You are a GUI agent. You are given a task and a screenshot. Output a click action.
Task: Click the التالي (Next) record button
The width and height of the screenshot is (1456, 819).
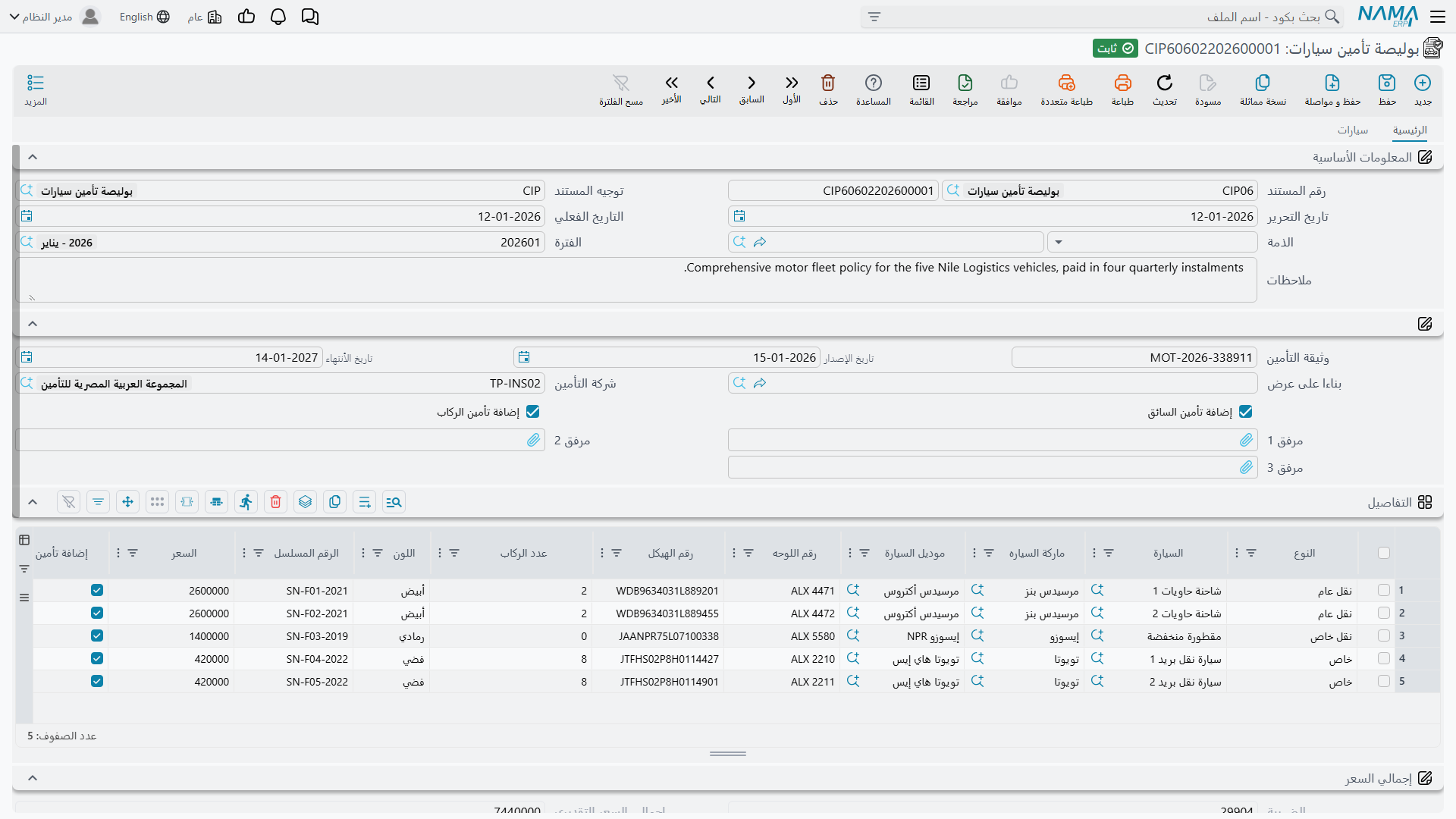pos(710,89)
